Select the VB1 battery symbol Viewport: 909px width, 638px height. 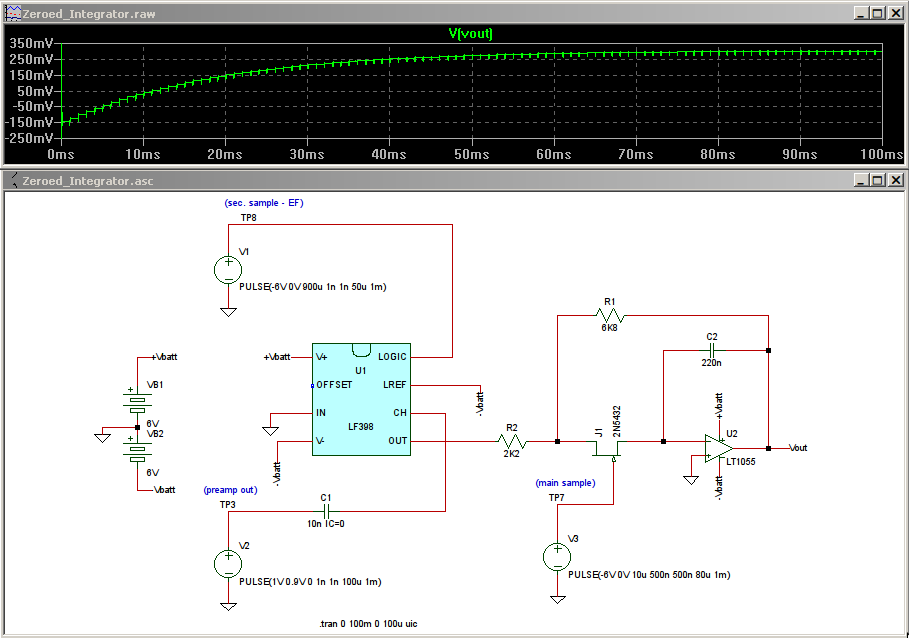pos(136,400)
